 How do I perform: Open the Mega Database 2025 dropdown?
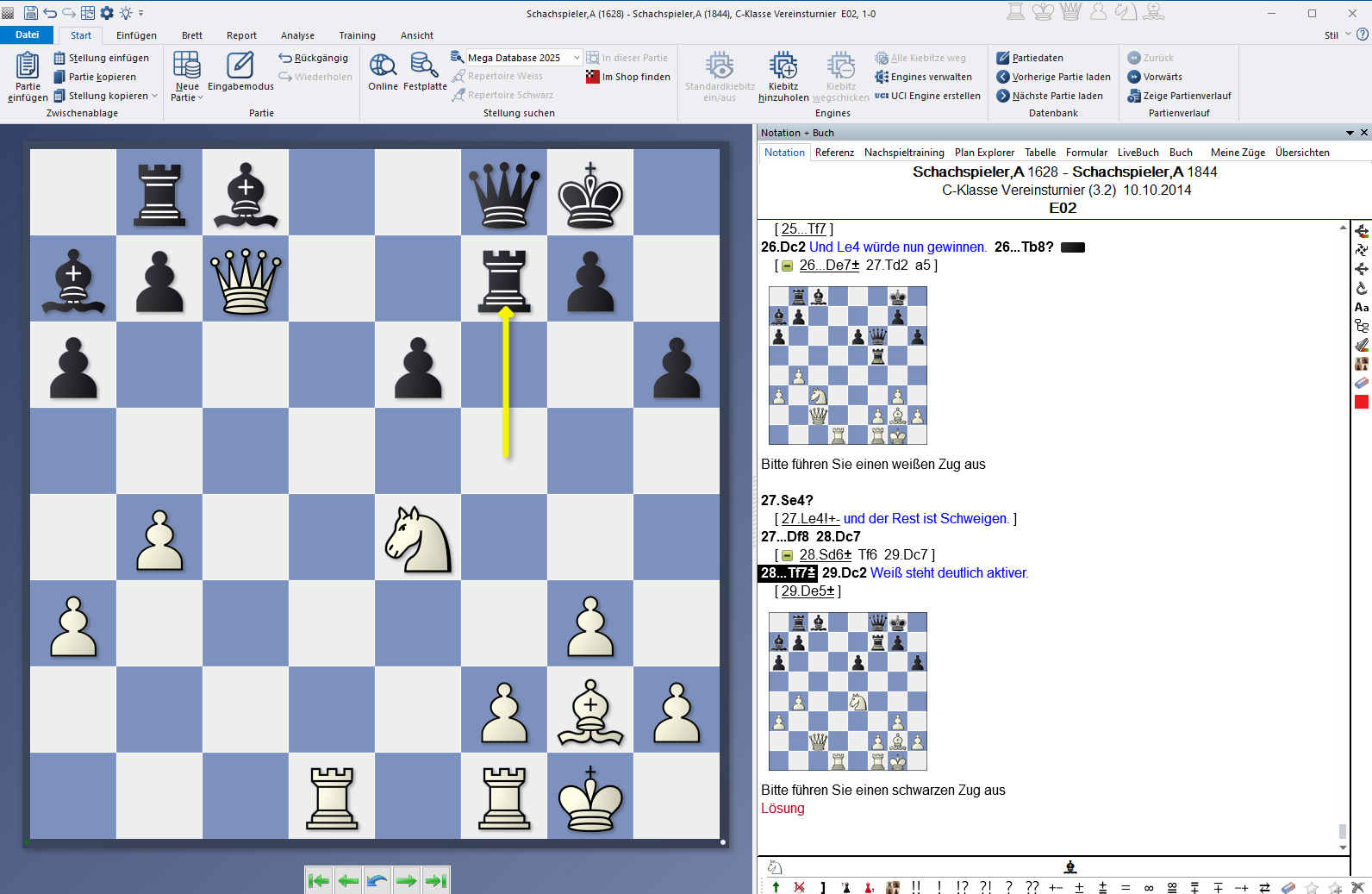point(577,58)
